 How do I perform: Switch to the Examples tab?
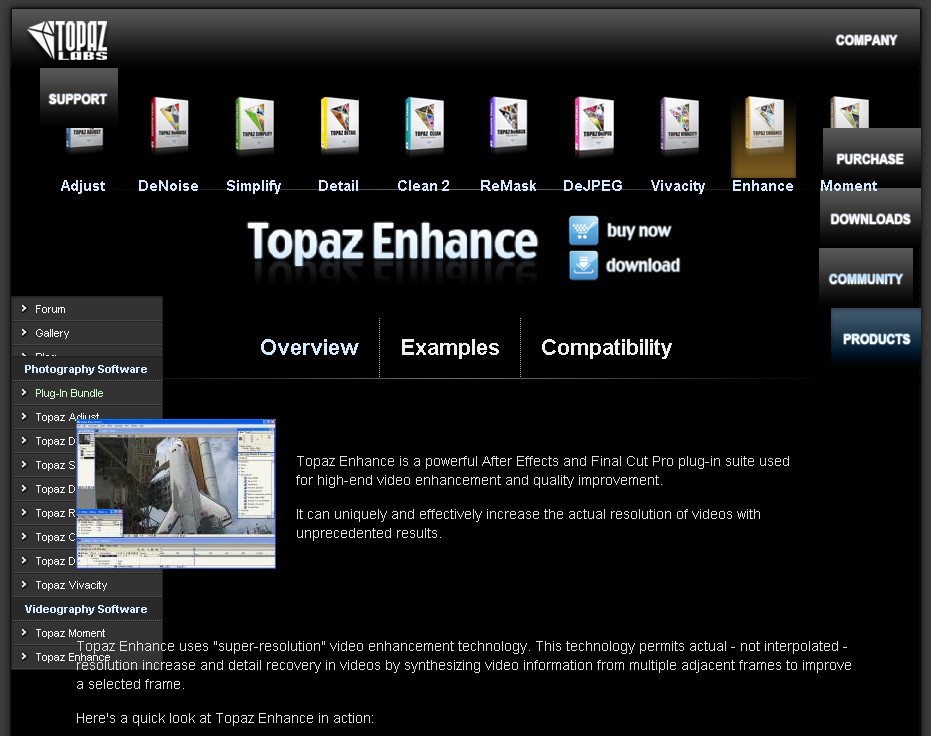pos(450,348)
